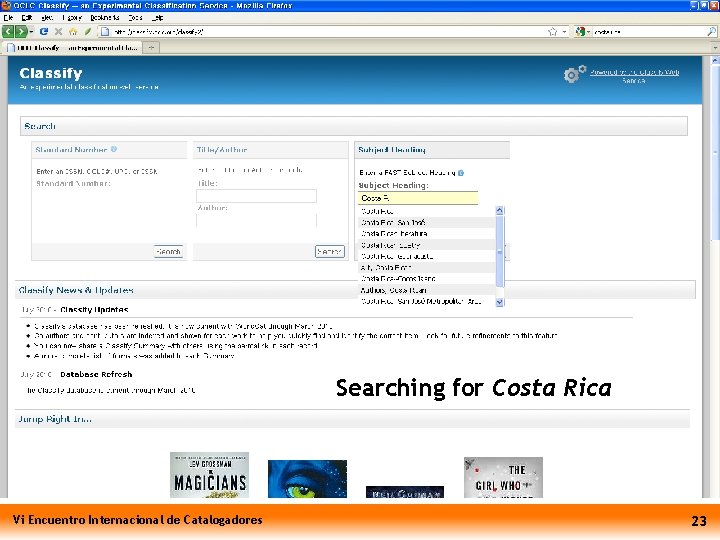Image resolution: width=720 pixels, height=540 pixels.
Task: Open the Classify Web Service link
Action: click(634, 76)
